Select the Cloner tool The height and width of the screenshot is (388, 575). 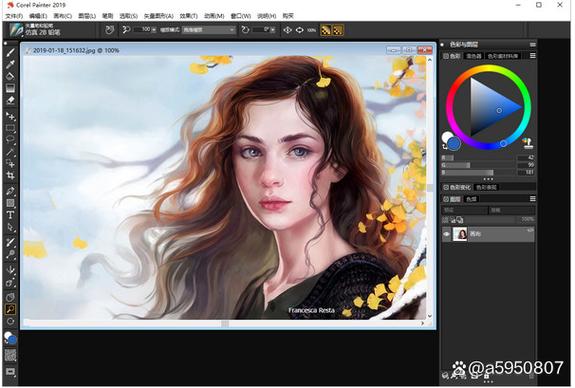tap(10, 242)
